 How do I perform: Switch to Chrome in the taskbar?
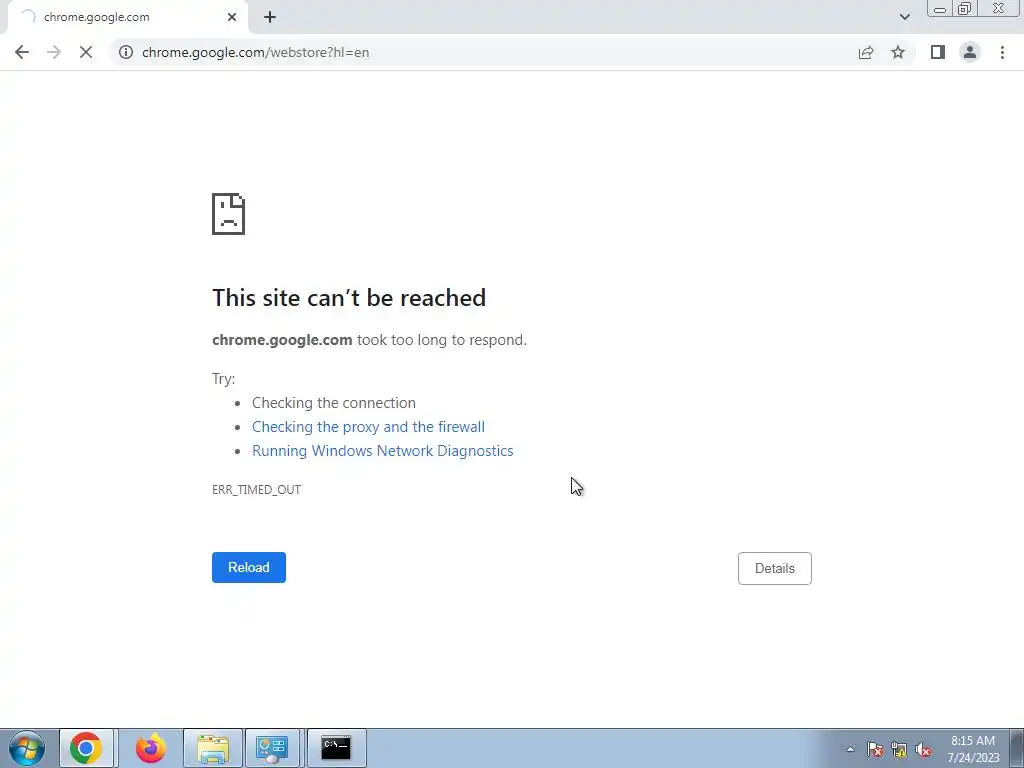tap(86, 748)
